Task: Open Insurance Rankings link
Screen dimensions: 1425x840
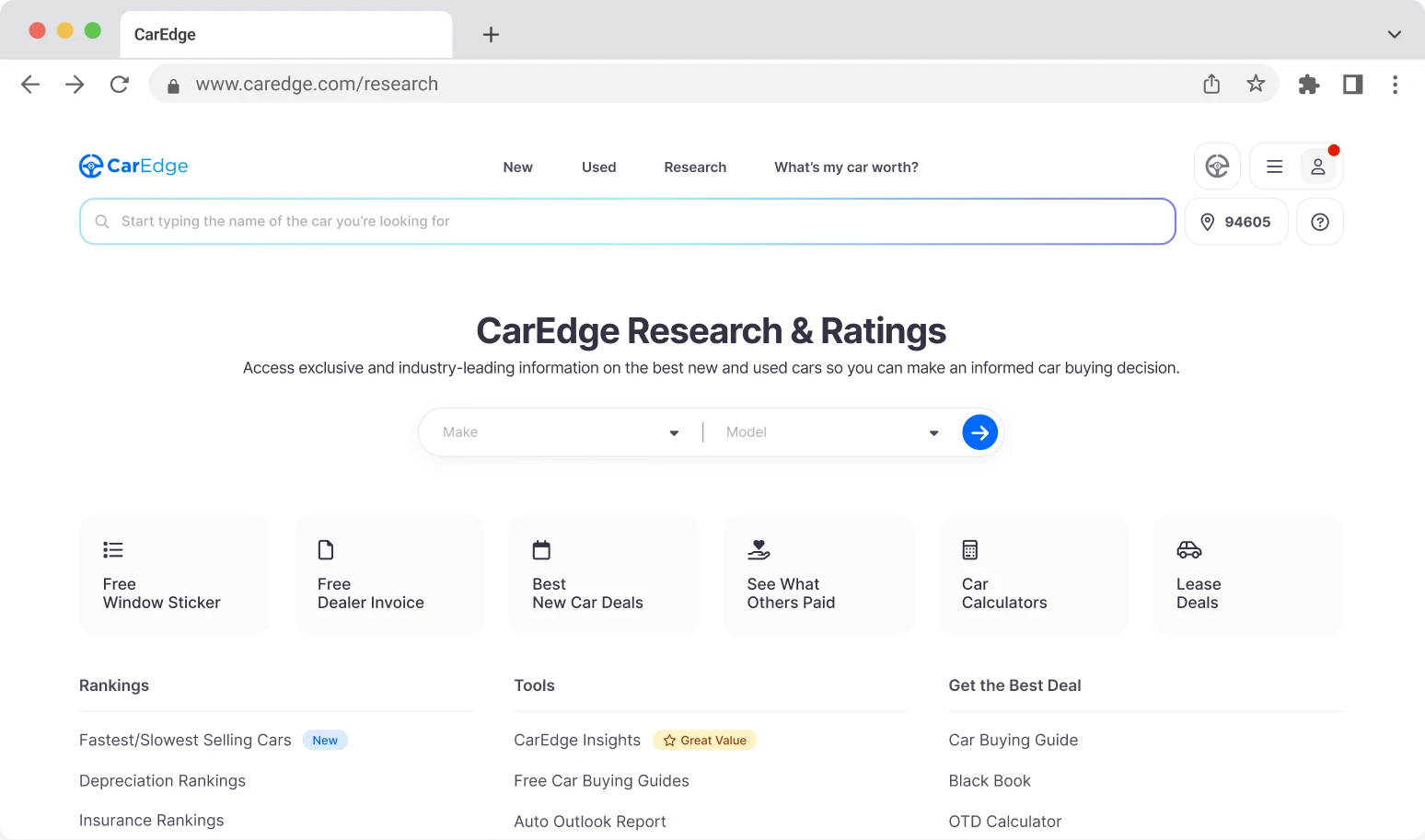Action: pyautogui.click(x=151, y=821)
